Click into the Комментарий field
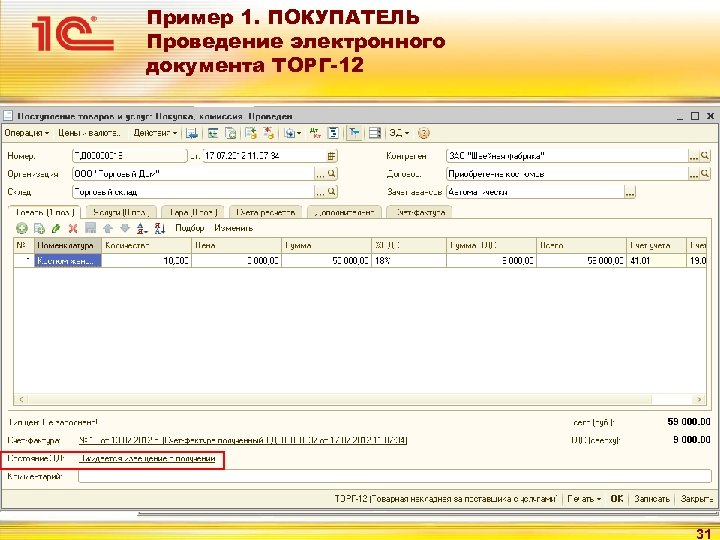 tap(395, 477)
